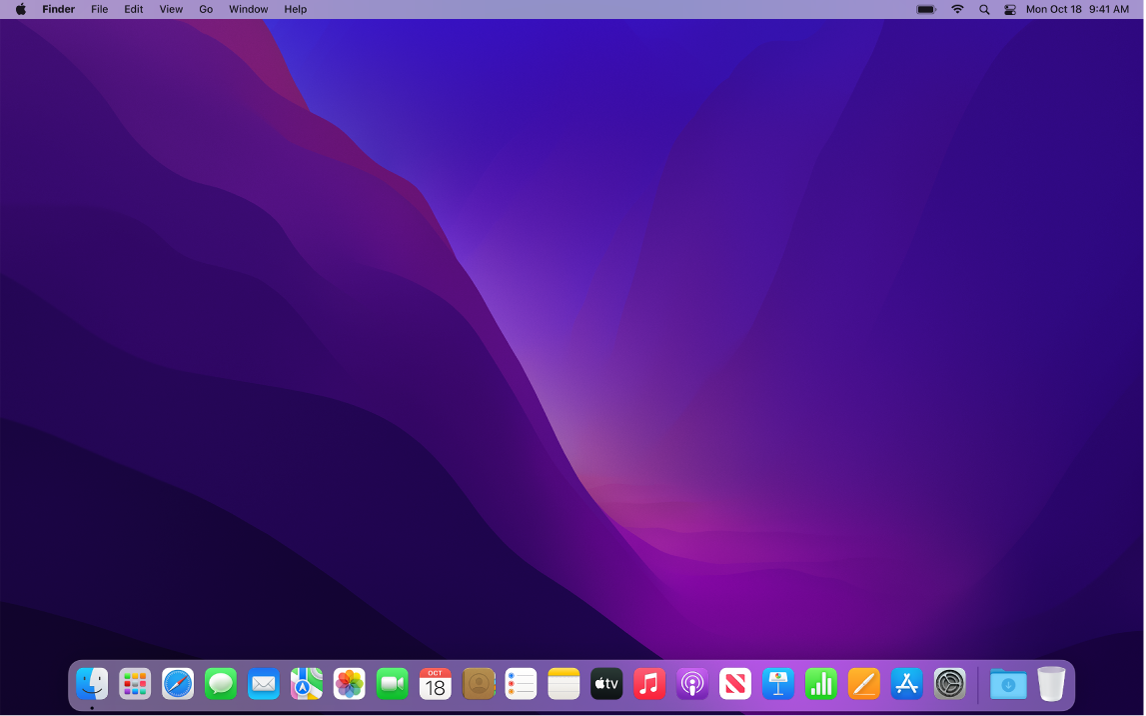Open the Maps app
This screenshot has height=716, width=1146.
[x=306, y=684]
